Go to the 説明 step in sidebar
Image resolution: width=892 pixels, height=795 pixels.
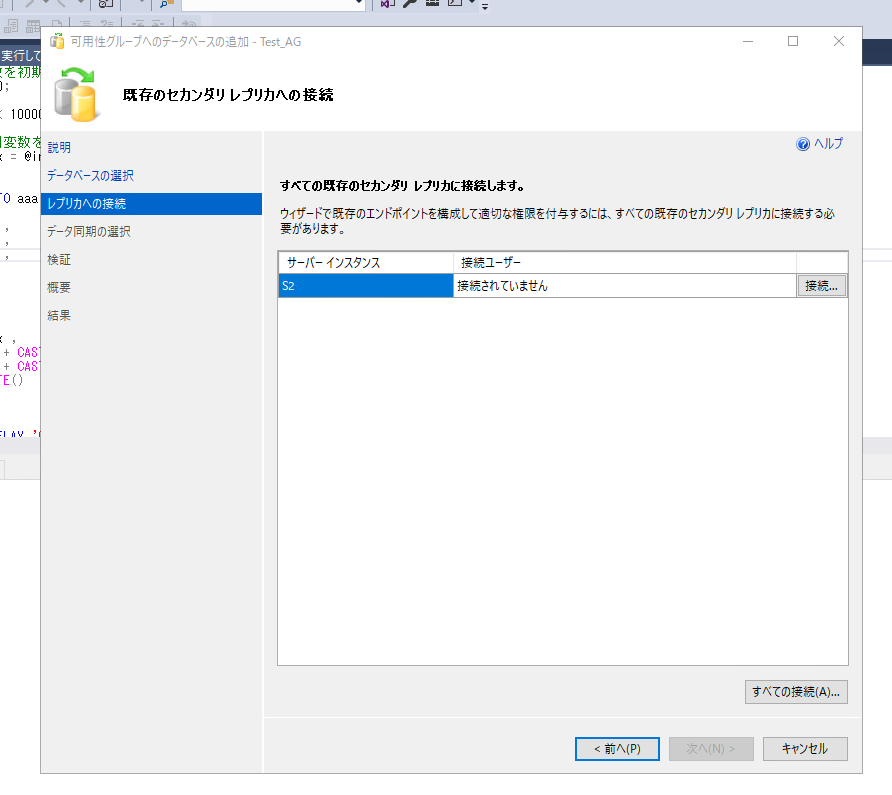[x=59, y=147]
